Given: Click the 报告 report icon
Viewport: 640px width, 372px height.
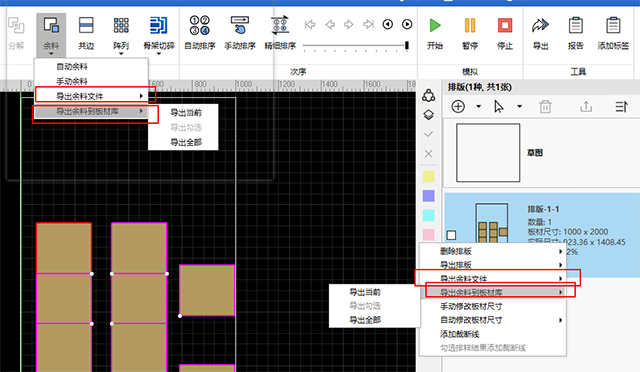Looking at the screenshot, I should [576, 25].
